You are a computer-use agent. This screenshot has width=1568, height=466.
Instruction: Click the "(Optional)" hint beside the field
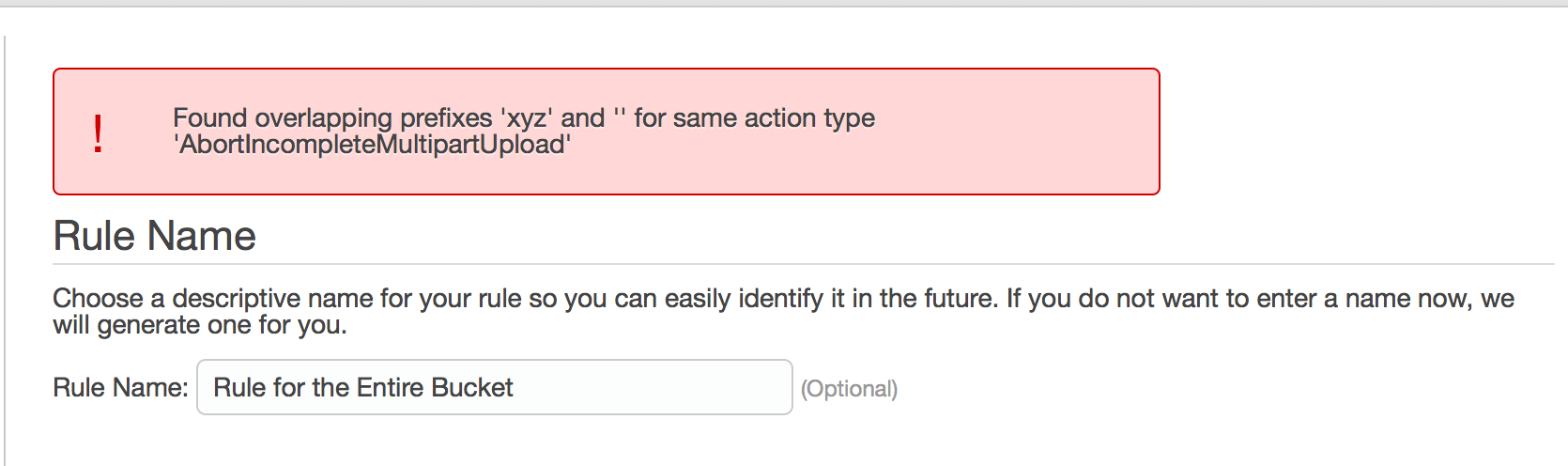coord(849,389)
